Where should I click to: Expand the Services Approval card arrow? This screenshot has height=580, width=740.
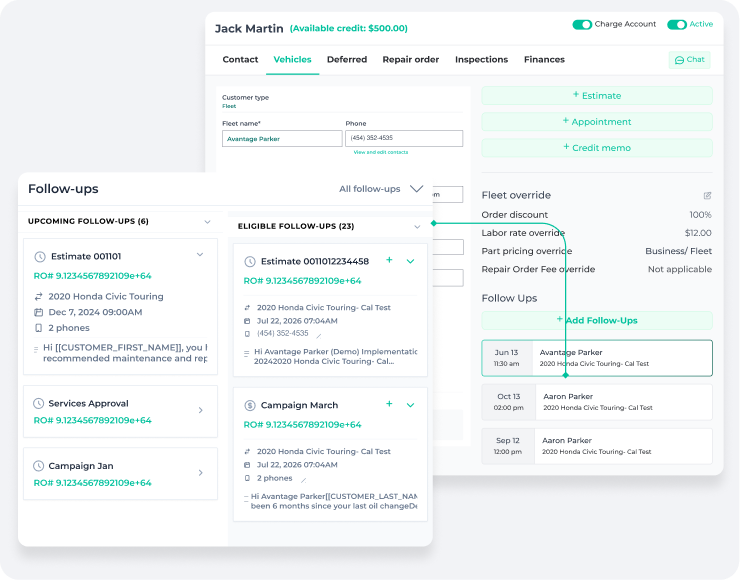201,411
